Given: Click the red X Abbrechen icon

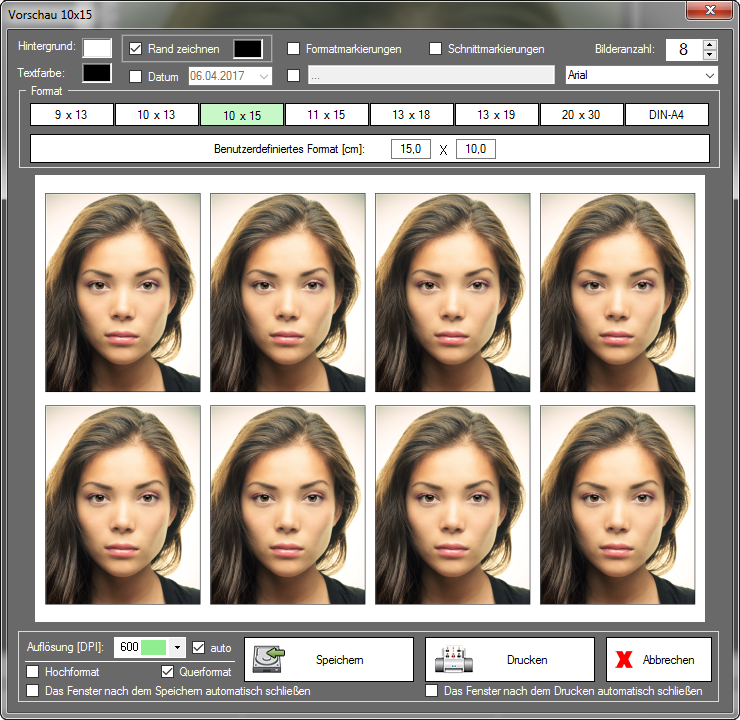Looking at the screenshot, I should coord(626,660).
